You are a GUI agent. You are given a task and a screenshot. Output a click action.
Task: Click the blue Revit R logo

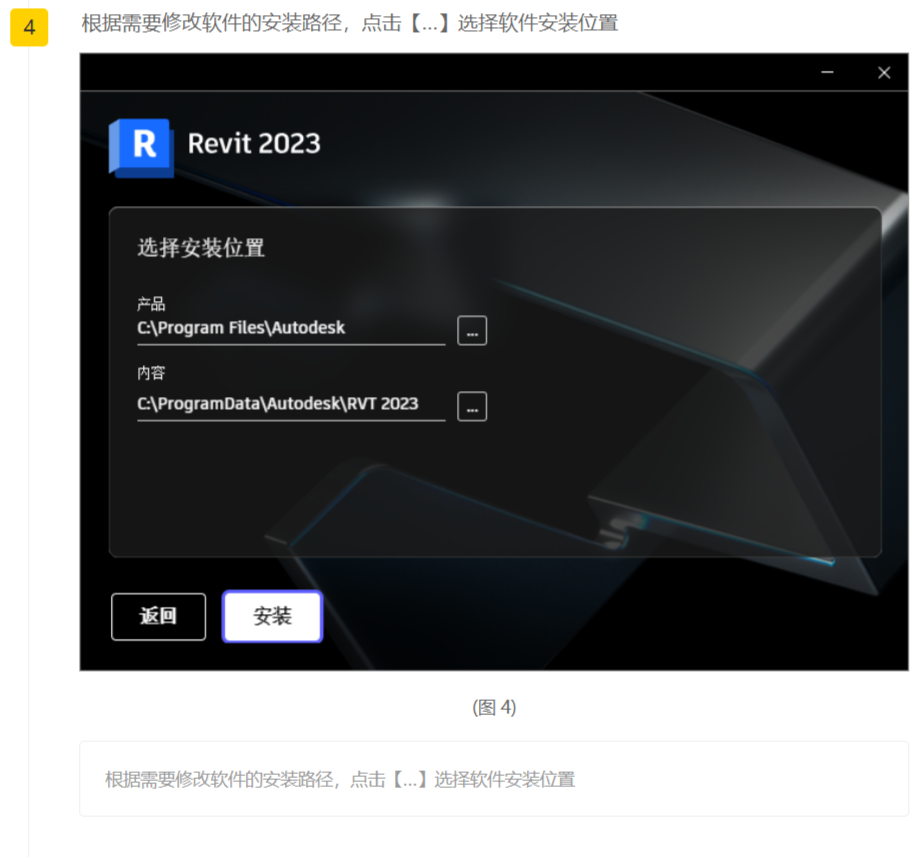coord(142,146)
